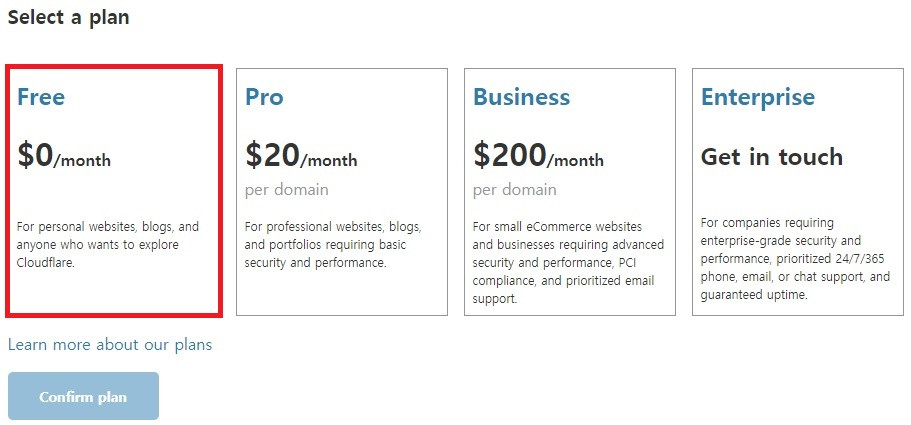This screenshot has width=911, height=425.
Task: Click the Get in touch text
Action: click(x=771, y=157)
